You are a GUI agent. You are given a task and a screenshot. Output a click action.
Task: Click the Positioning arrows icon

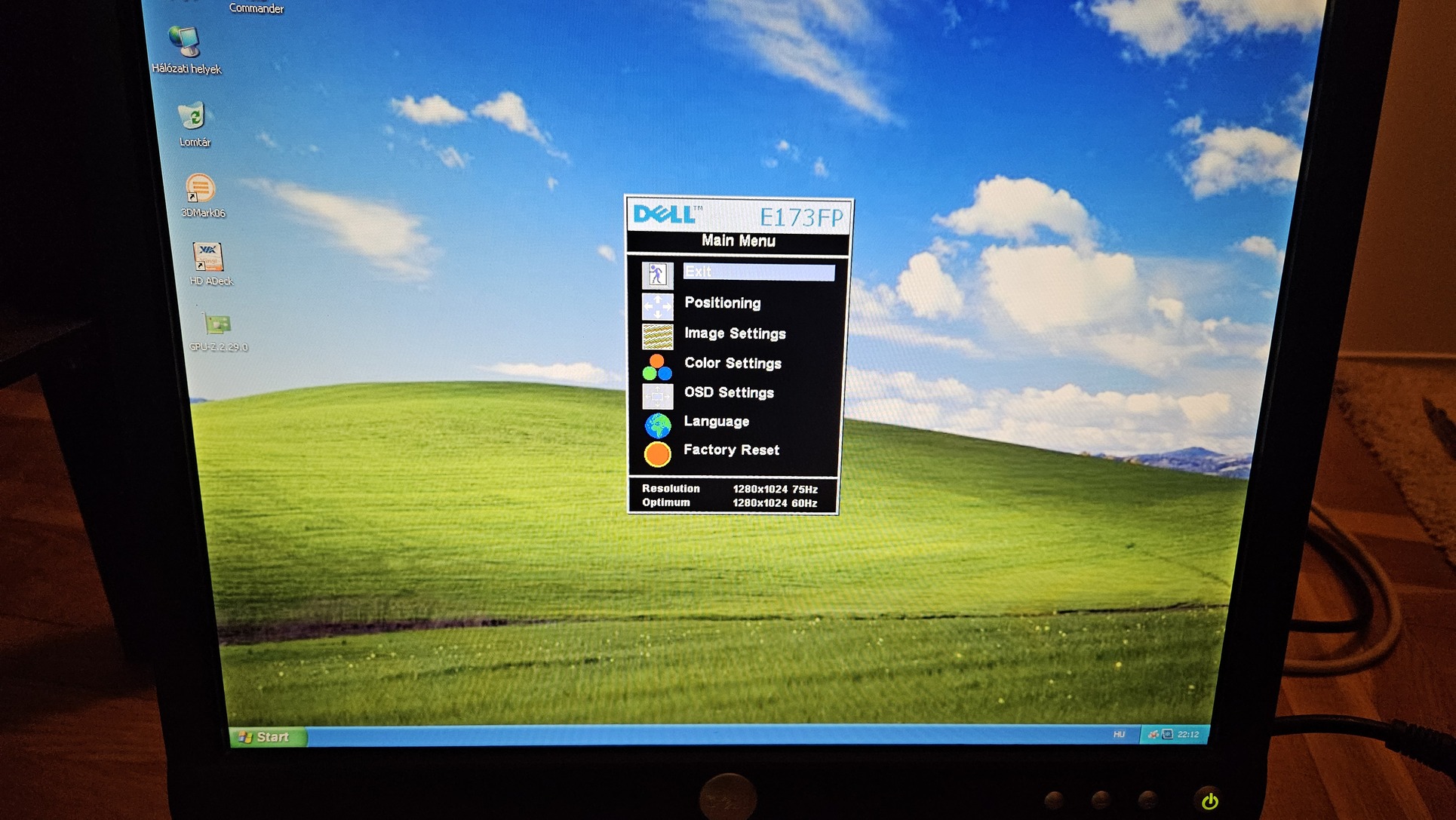coord(657,306)
